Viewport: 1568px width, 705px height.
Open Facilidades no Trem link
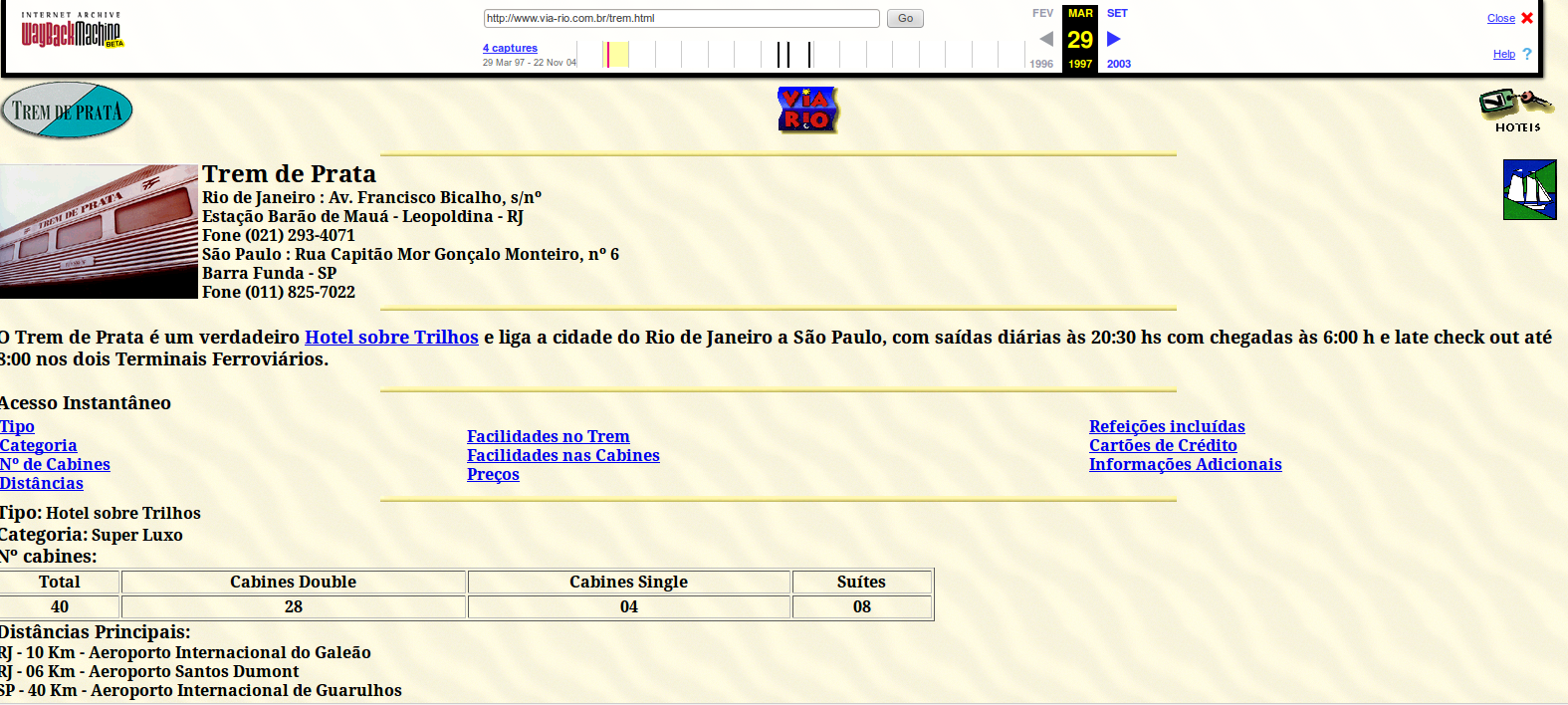tap(549, 436)
